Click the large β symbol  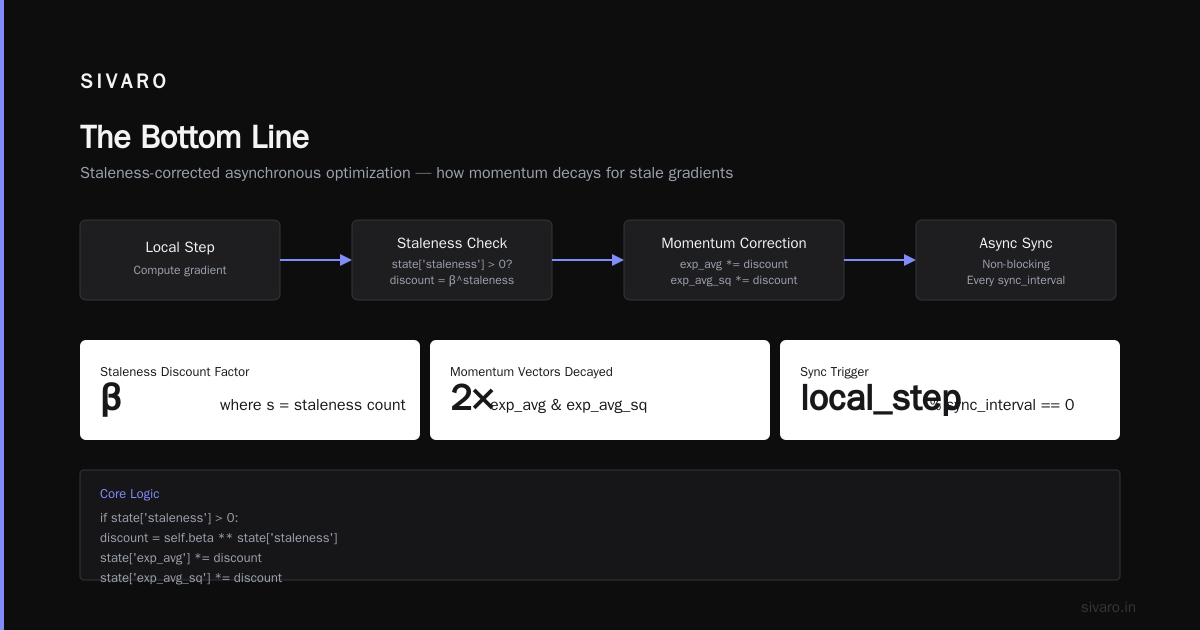111,398
